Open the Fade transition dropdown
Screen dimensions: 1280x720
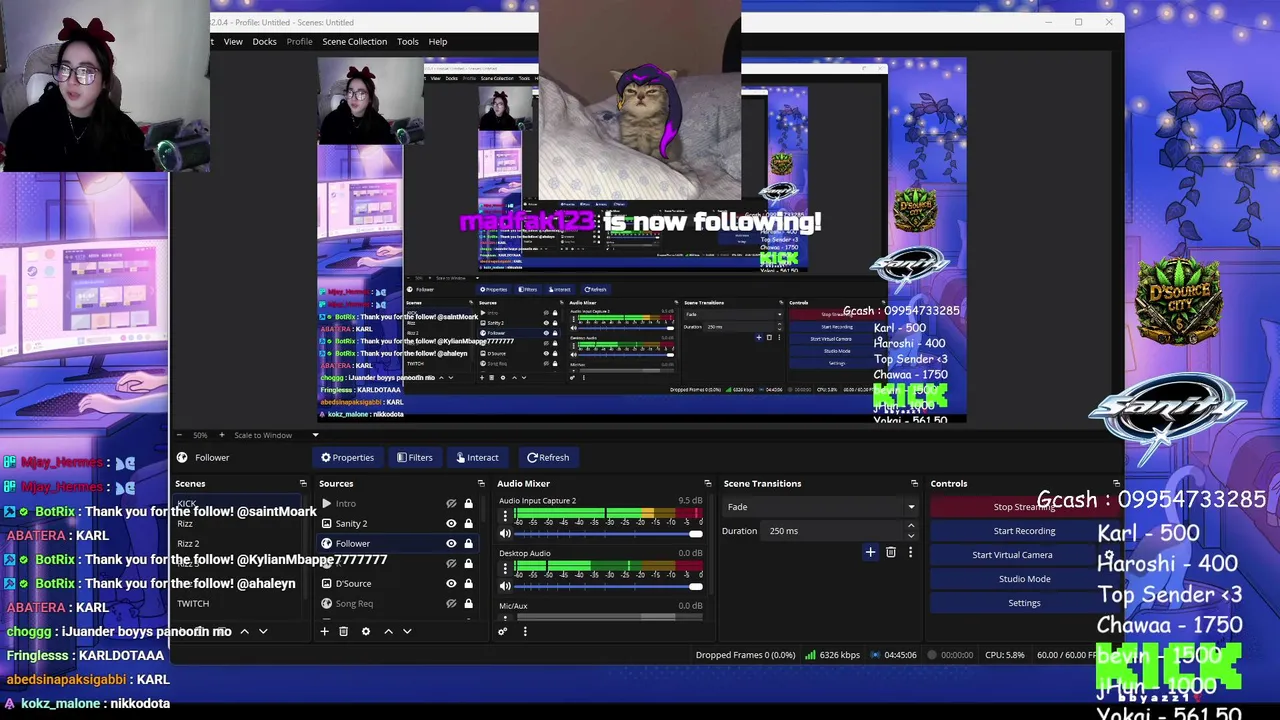(x=820, y=507)
